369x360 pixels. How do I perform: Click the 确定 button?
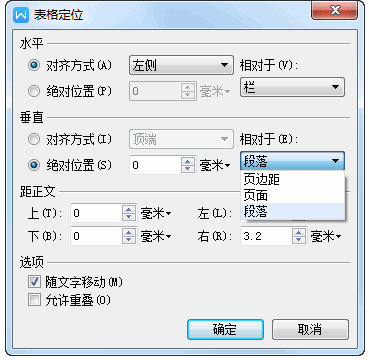(225, 330)
